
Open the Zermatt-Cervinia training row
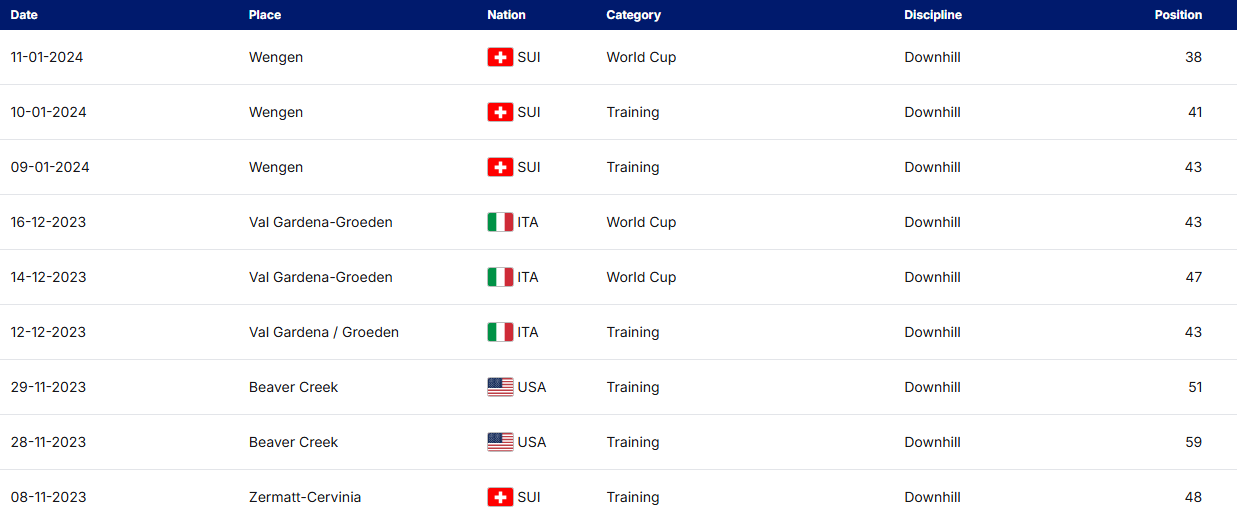tap(305, 498)
